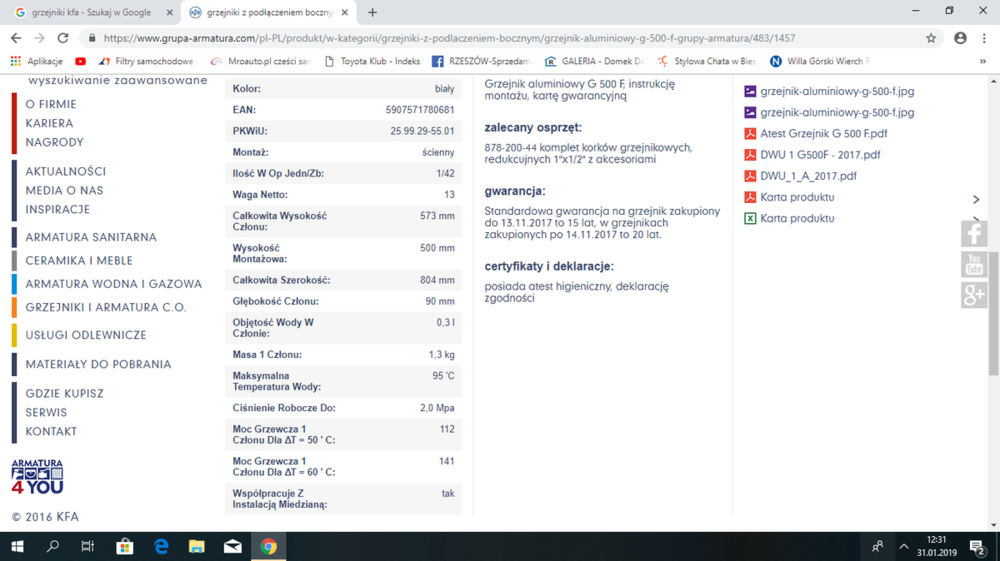The width and height of the screenshot is (1000, 561).
Task: Expand the right-side chevron arrow
Action: point(976,199)
